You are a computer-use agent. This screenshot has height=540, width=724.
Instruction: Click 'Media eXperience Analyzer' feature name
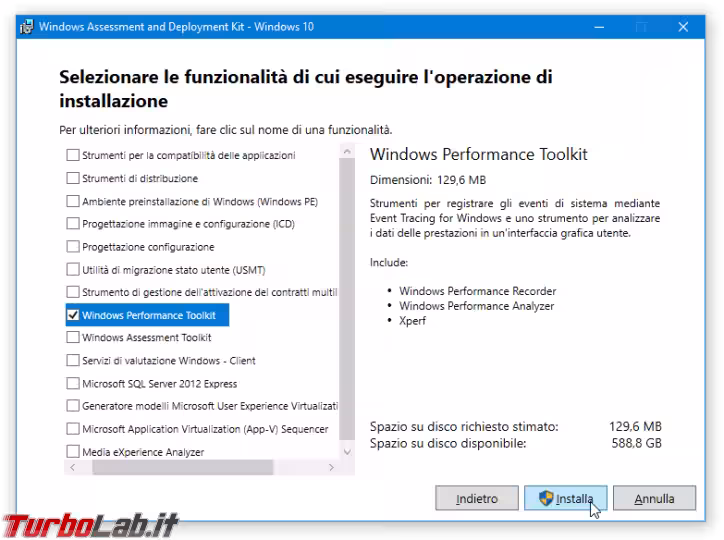143,452
